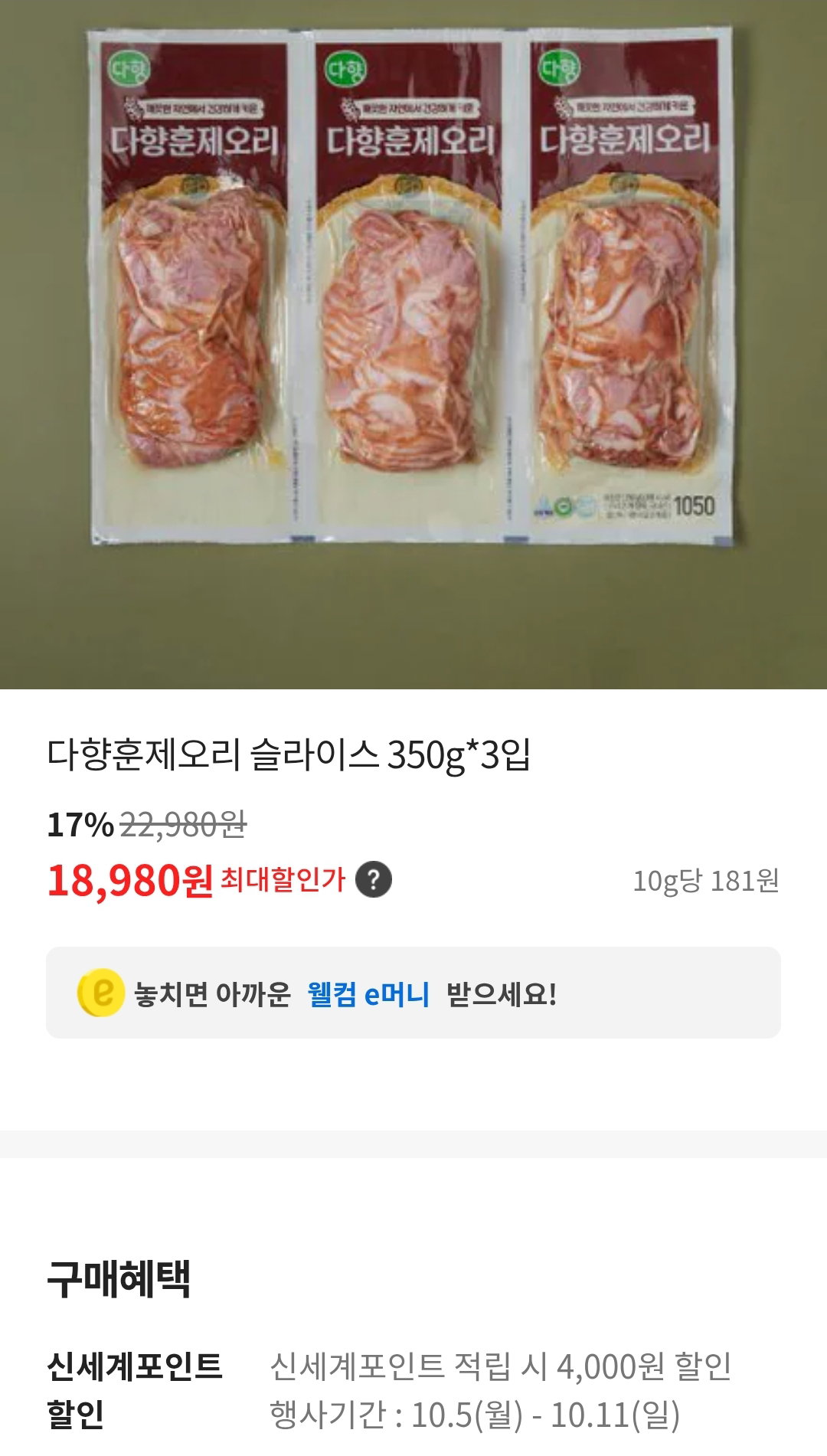827x1456 pixels.
Task: Tap the 놓치면 아까운 e머니 banner
Action: click(413, 993)
